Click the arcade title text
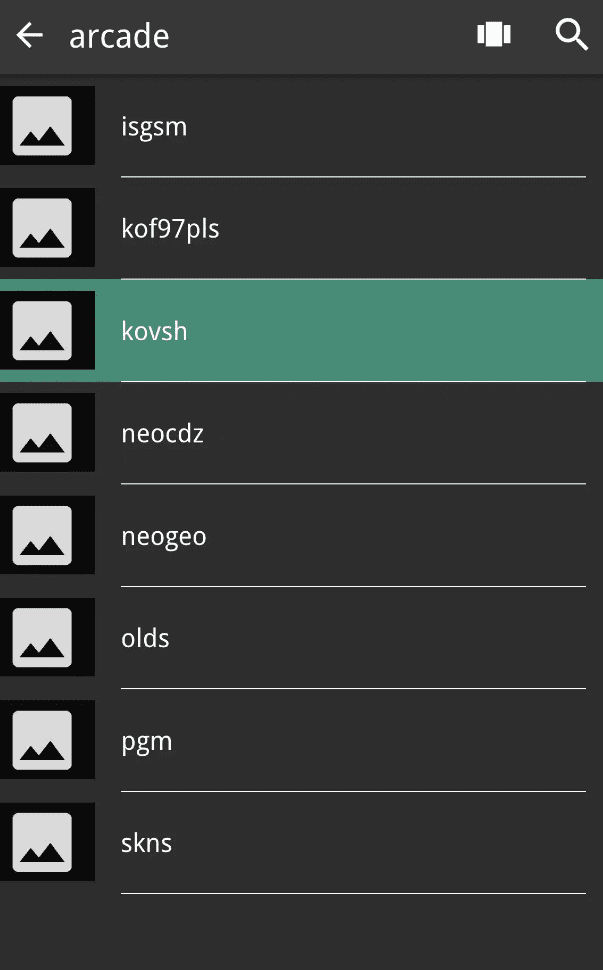603x970 pixels. (119, 36)
